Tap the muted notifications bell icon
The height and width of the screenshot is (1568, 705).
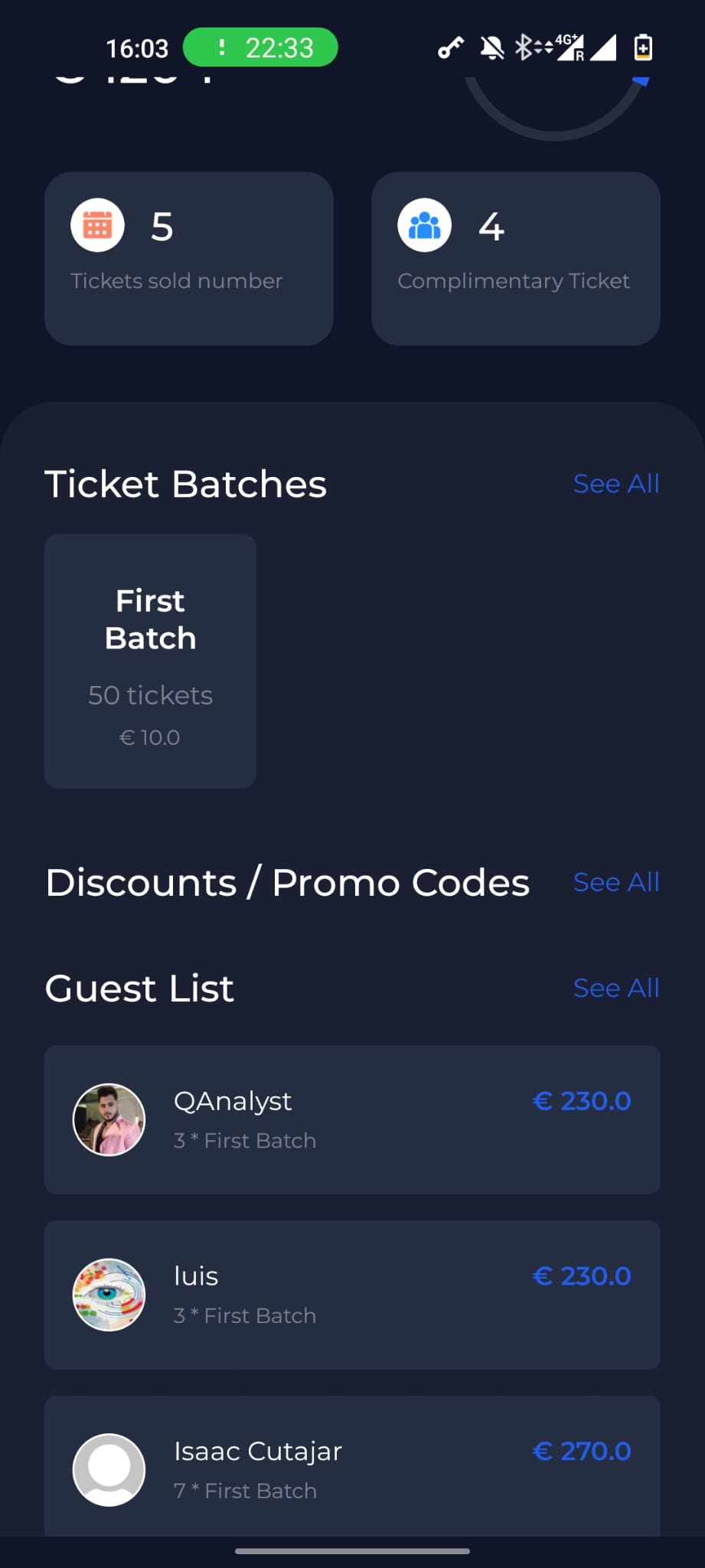point(492,48)
